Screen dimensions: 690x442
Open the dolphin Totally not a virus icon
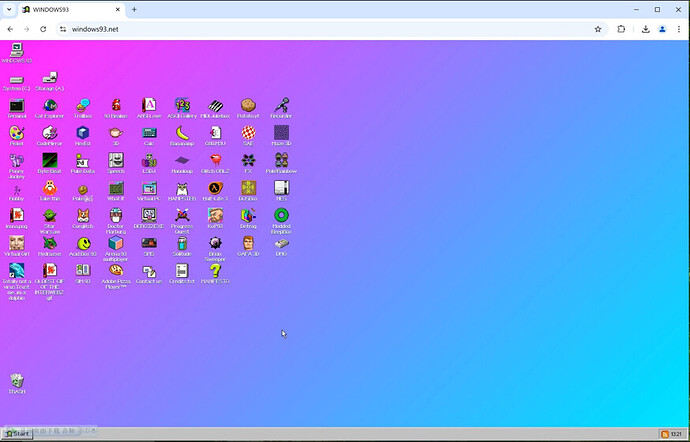click(17, 271)
